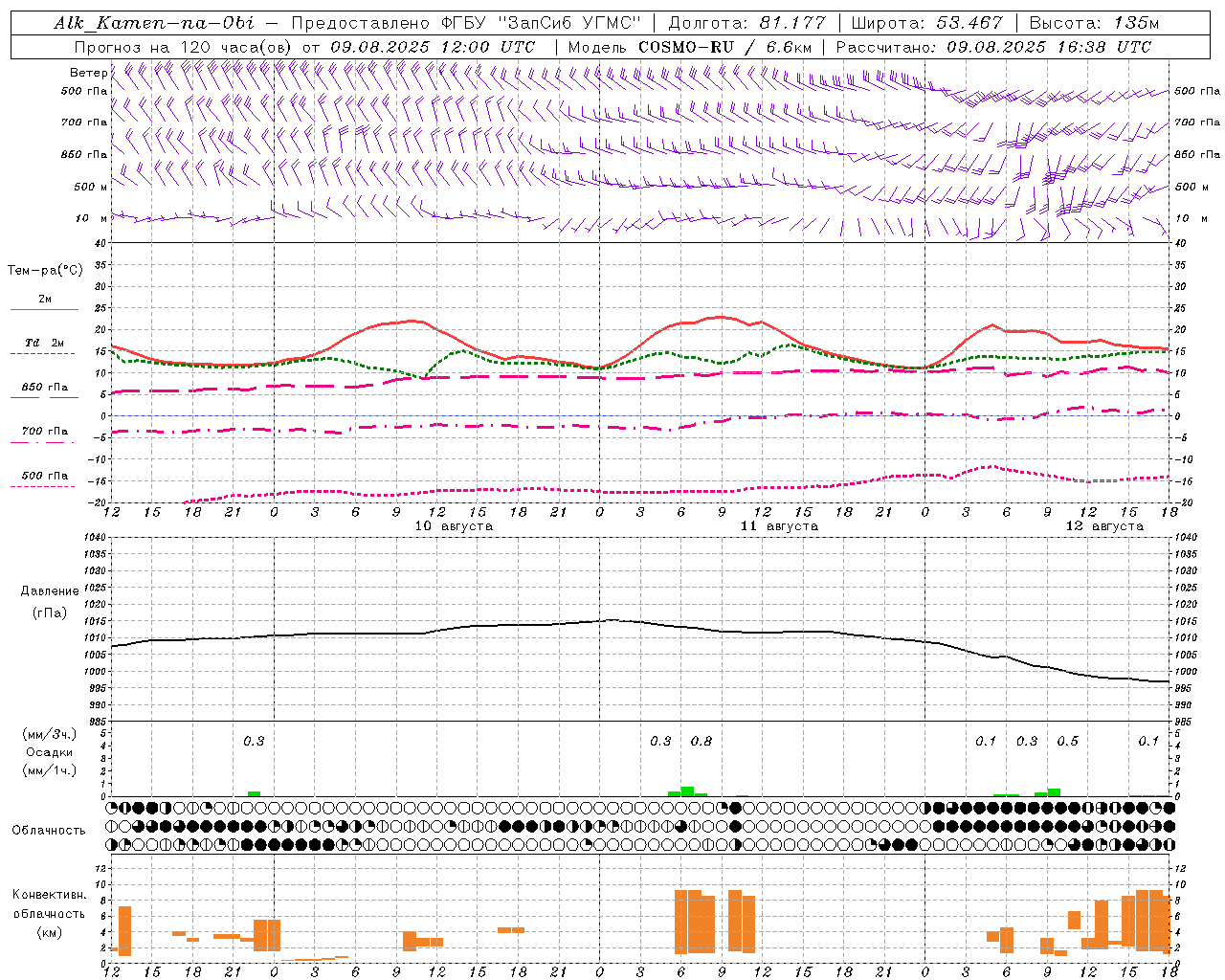
Task: Click the (км) convective height unit
Action: click(x=49, y=932)
